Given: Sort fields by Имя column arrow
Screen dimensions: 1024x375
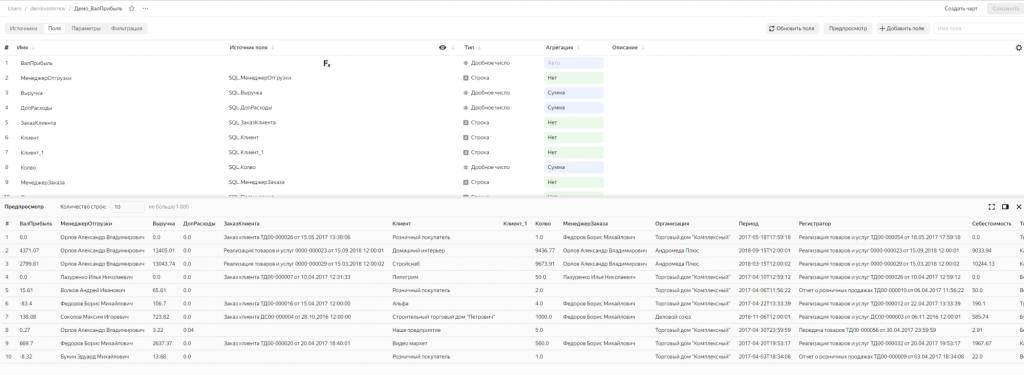Looking at the screenshot, I should pyautogui.click(x=33, y=48).
